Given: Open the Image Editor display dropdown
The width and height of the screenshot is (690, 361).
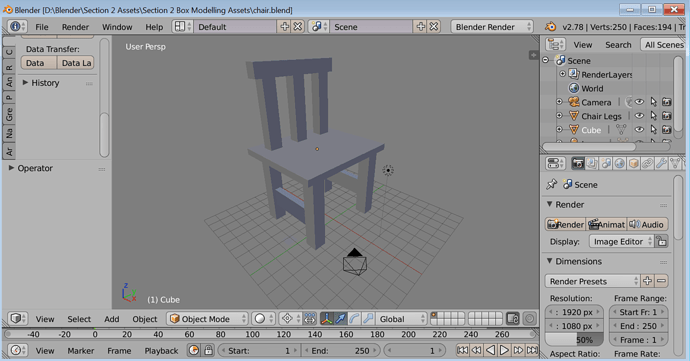Looking at the screenshot, I should tap(622, 241).
